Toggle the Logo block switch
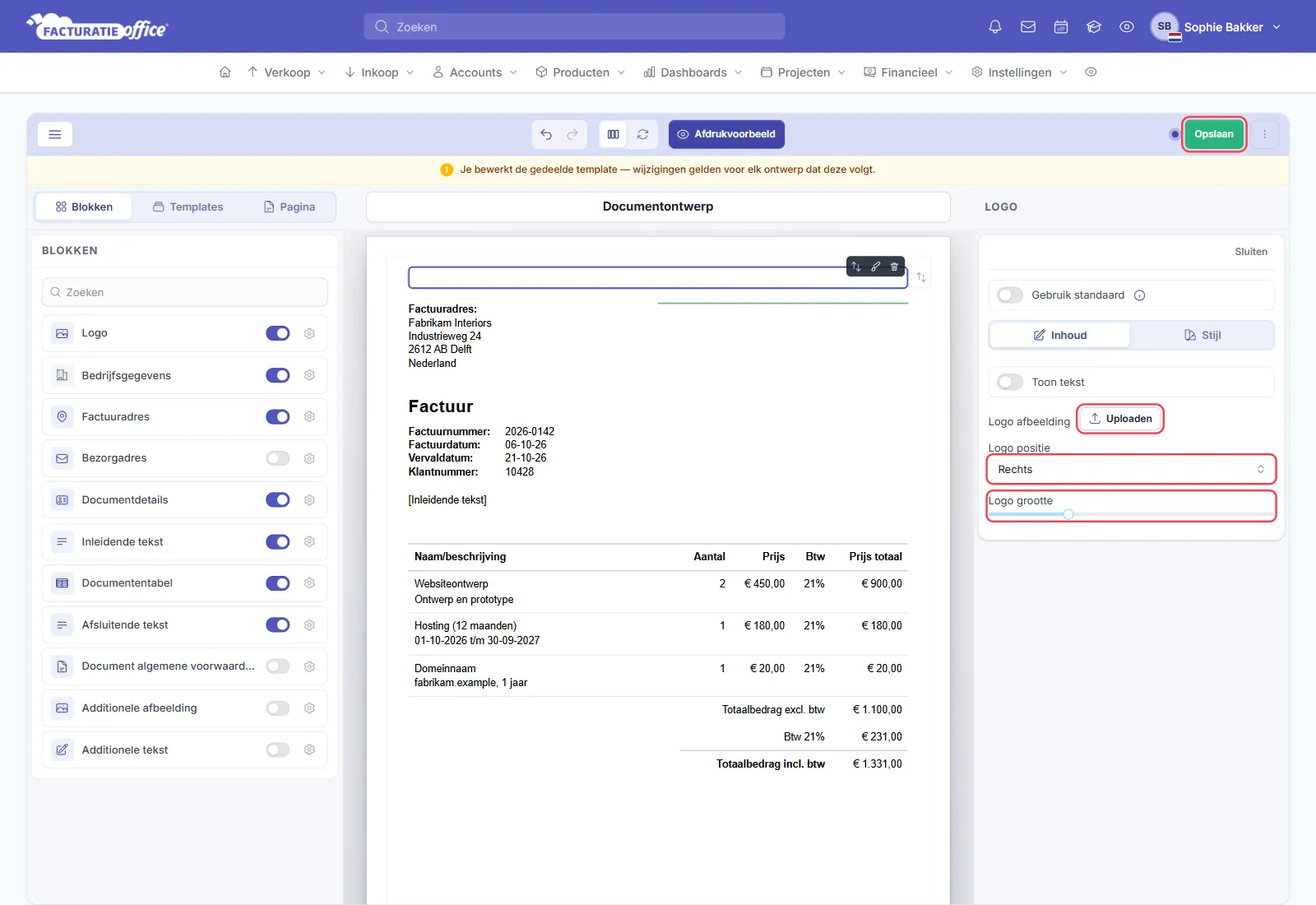This screenshot has height=905, width=1316. click(278, 333)
